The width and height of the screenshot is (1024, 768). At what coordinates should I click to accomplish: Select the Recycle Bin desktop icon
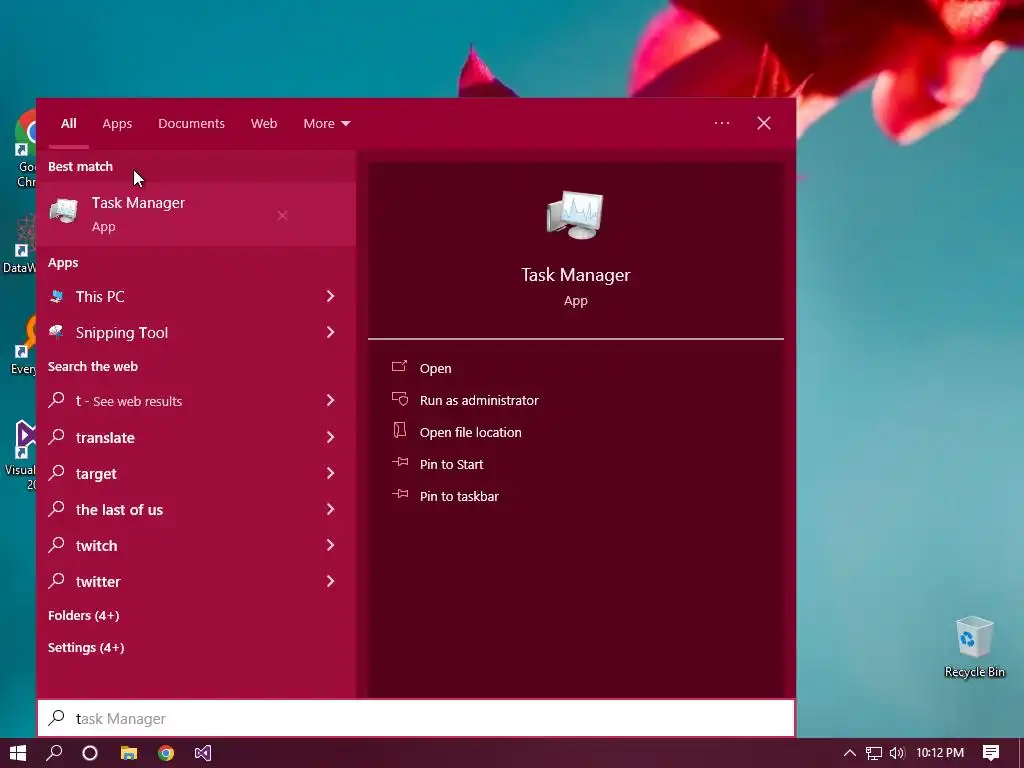pos(974,647)
